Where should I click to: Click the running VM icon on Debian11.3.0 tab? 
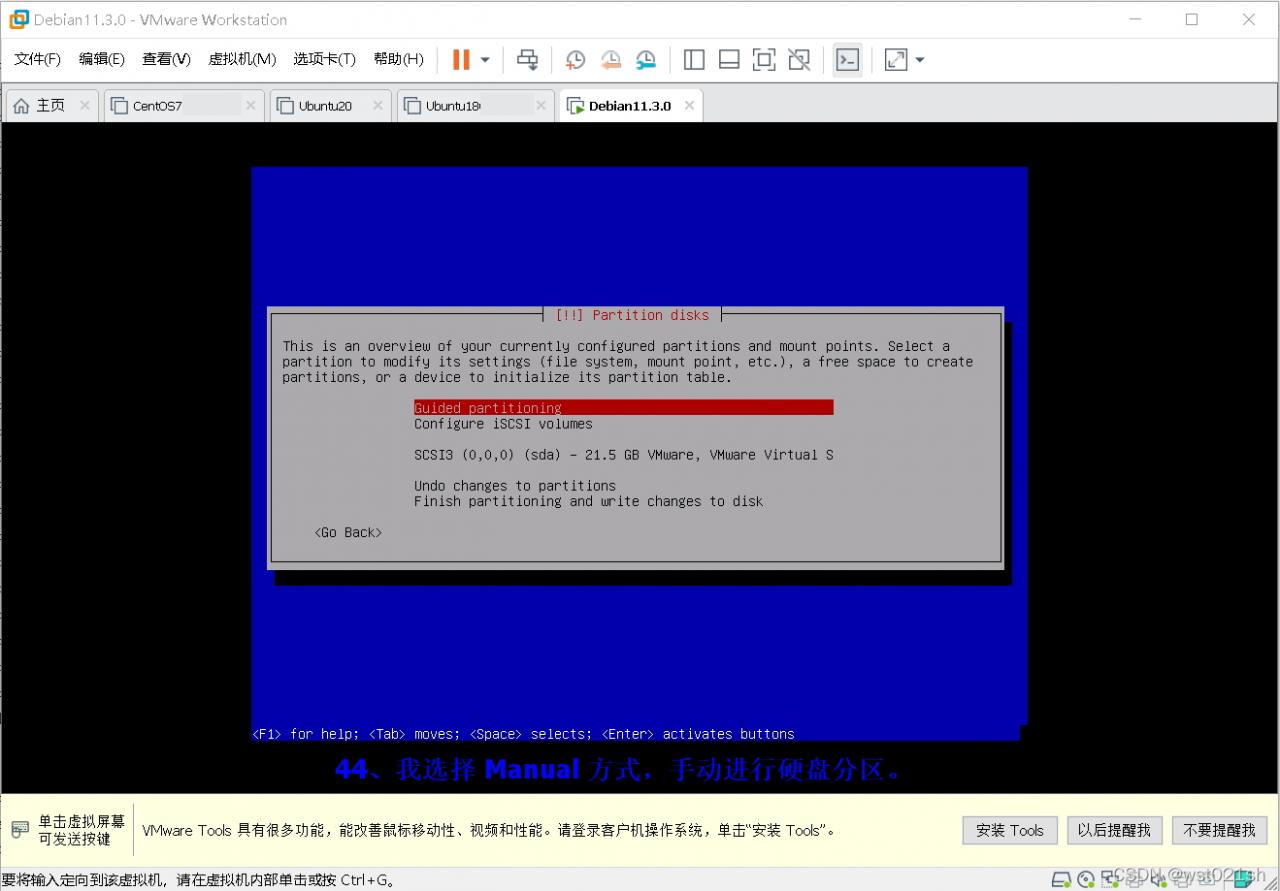pos(575,106)
